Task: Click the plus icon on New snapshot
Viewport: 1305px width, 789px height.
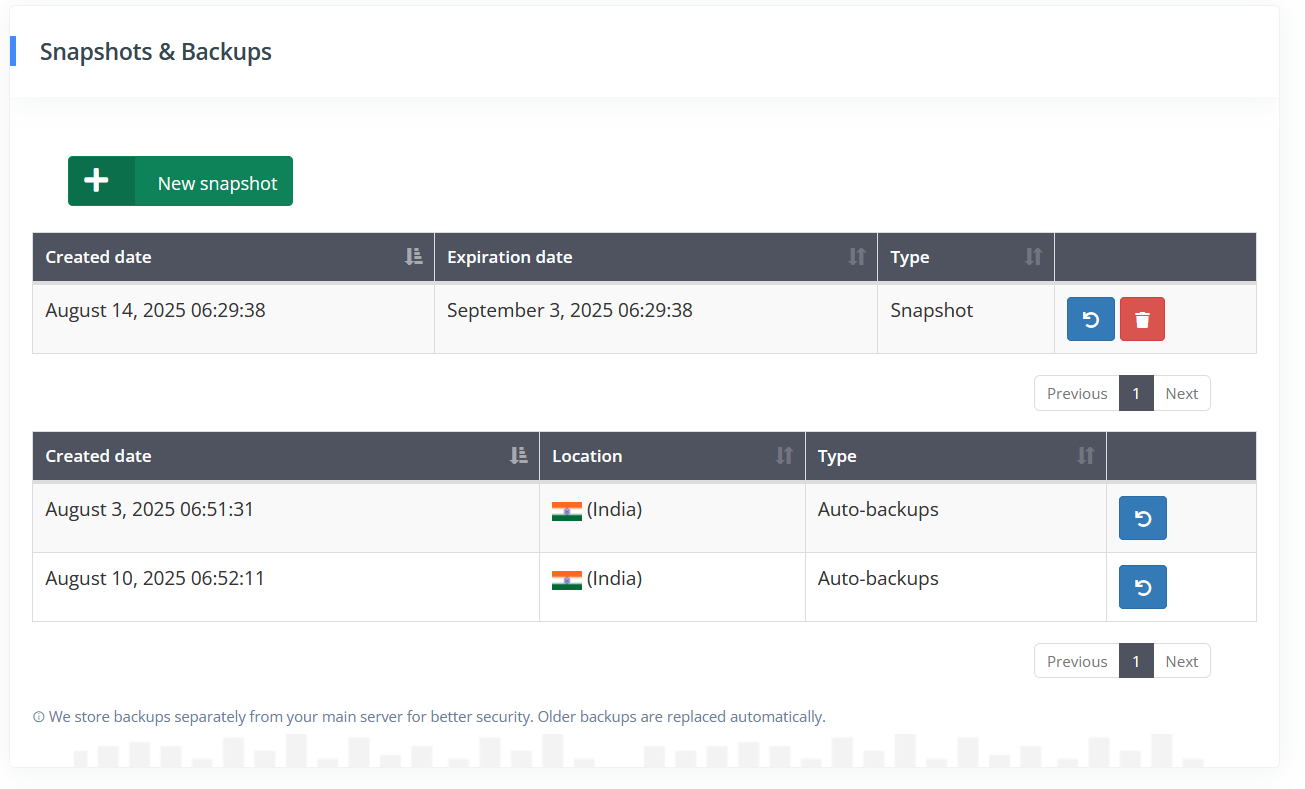Action: pos(96,181)
